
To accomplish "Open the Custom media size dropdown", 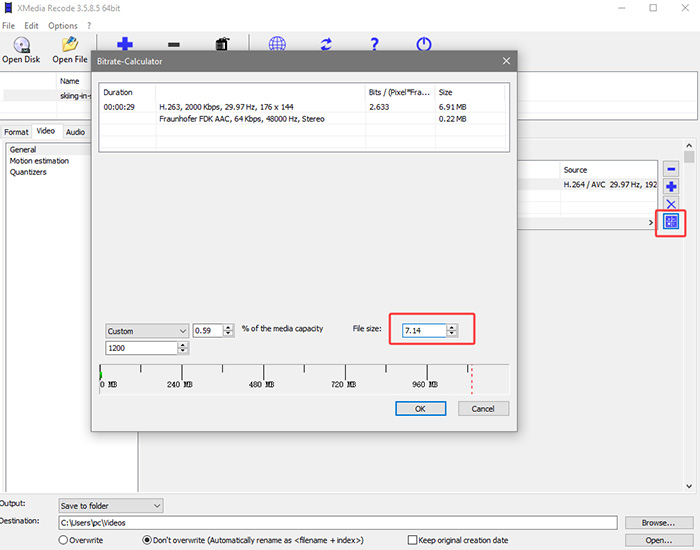I will click(147, 331).
